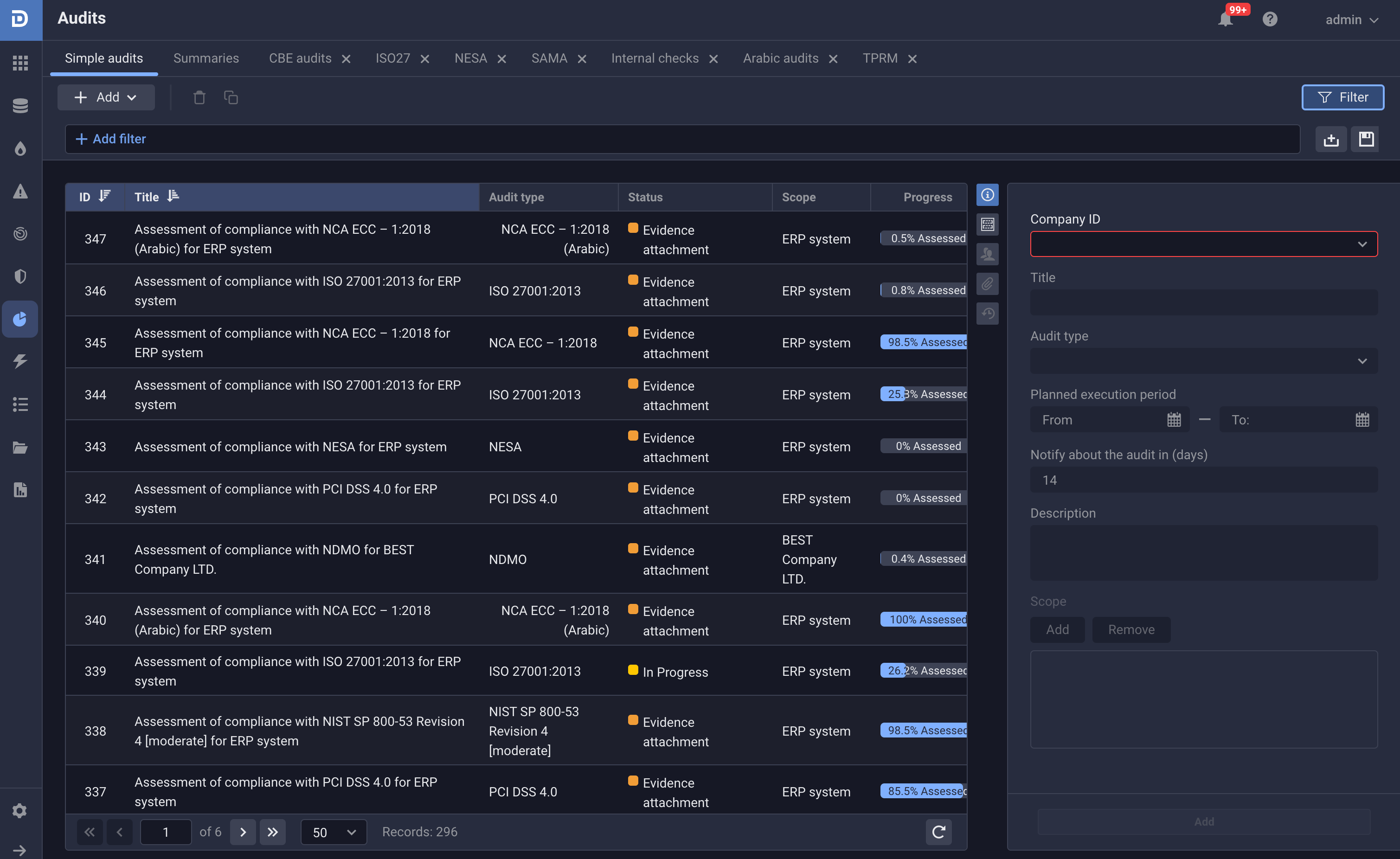Click the delete trash can icon
The width and height of the screenshot is (1400, 859).
pyautogui.click(x=199, y=97)
